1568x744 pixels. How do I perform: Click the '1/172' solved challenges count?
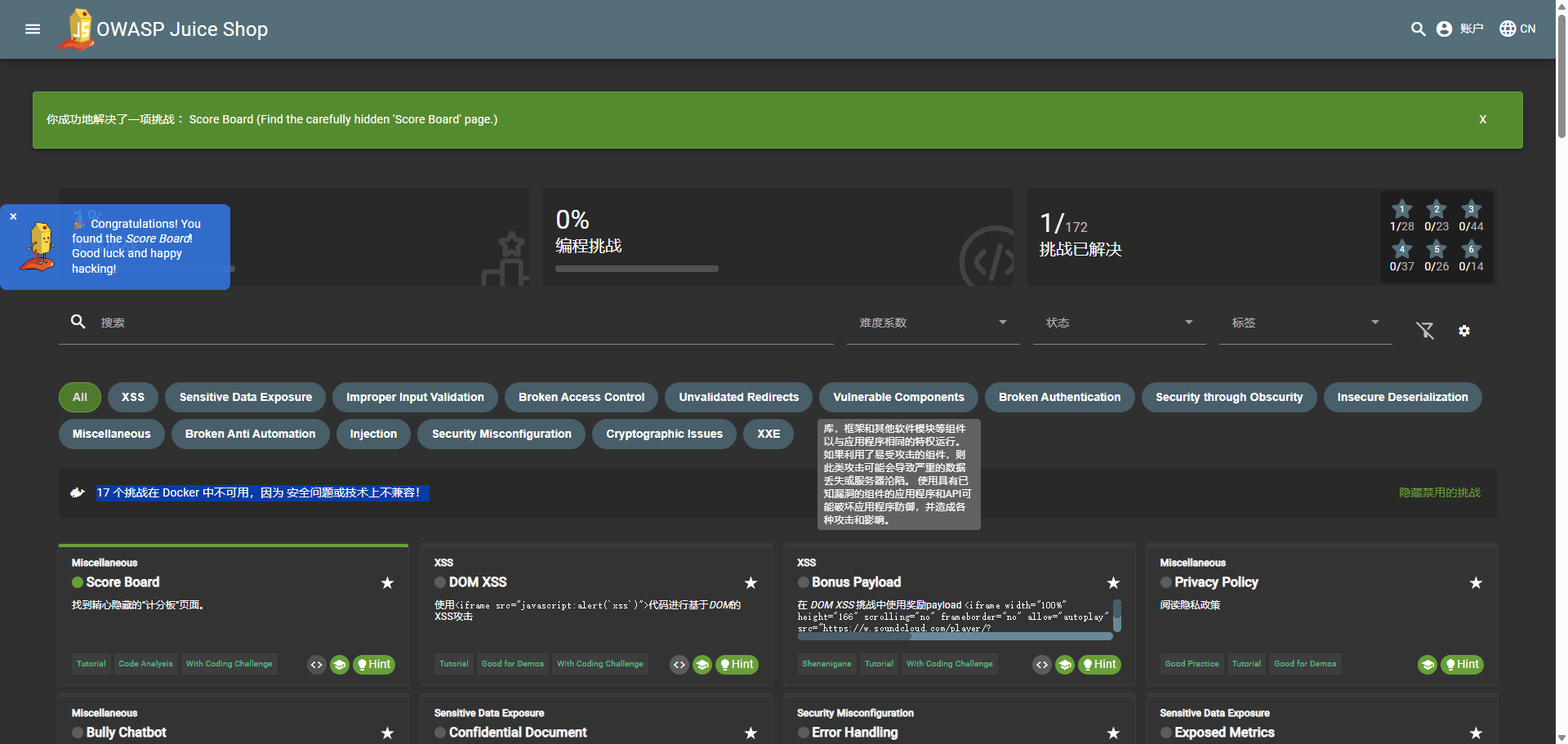[x=1064, y=224]
